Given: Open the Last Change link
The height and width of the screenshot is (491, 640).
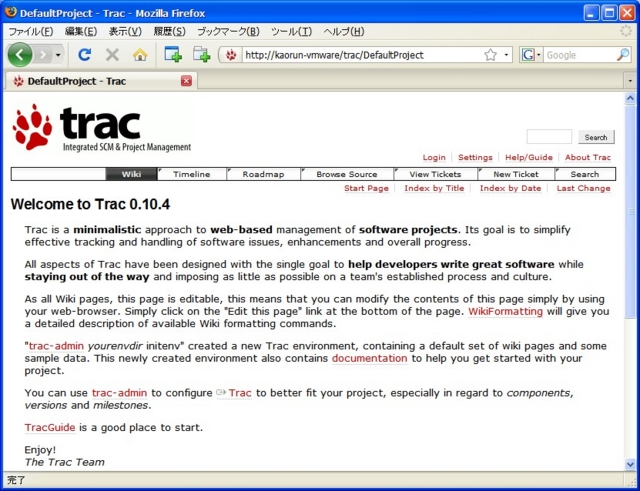Looking at the screenshot, I should point(584,188).
